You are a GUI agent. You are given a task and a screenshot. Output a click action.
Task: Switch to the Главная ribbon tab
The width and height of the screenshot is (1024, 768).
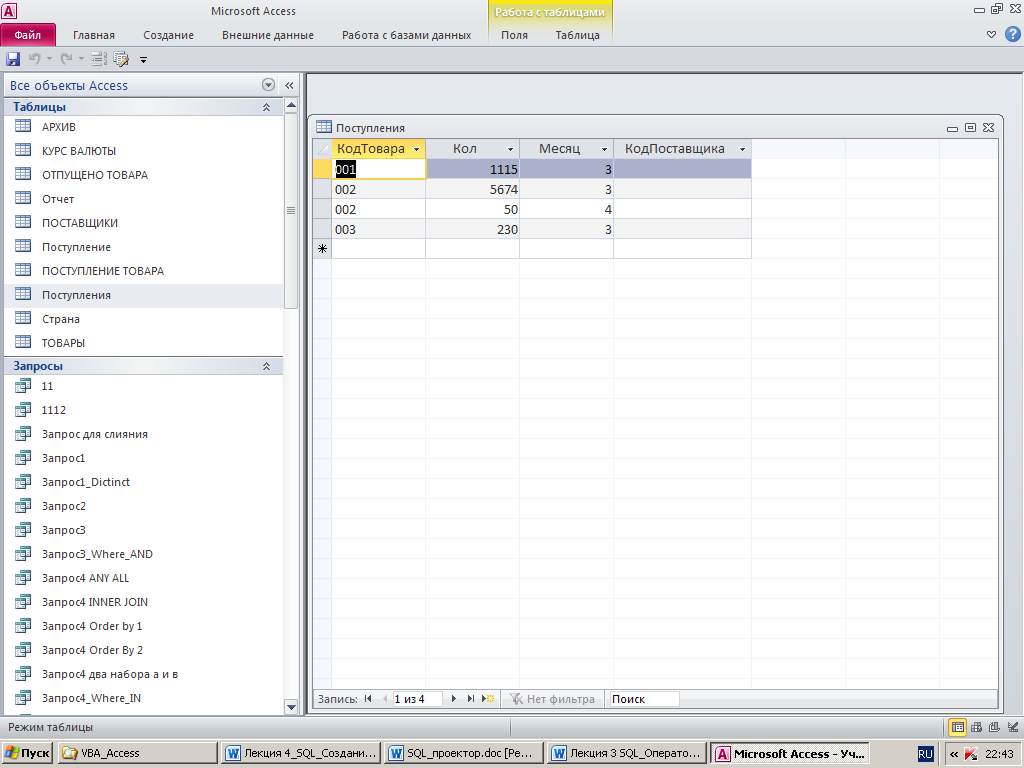point(93,35)
